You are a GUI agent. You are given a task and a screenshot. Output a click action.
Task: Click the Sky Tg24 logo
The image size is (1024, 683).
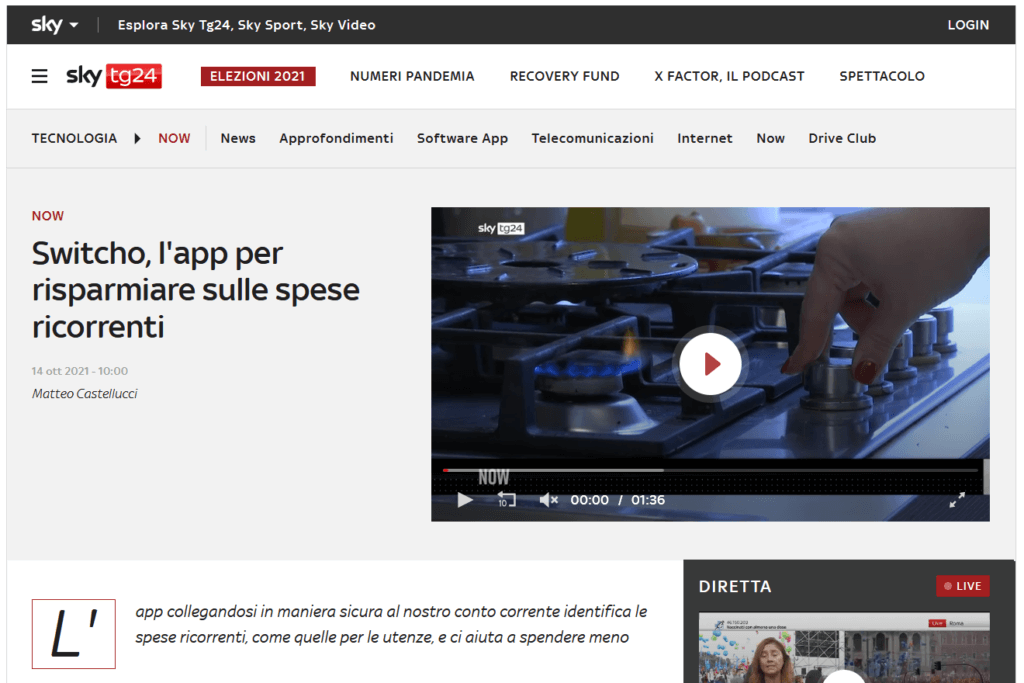pyautogui.click(x=114, y=76)
